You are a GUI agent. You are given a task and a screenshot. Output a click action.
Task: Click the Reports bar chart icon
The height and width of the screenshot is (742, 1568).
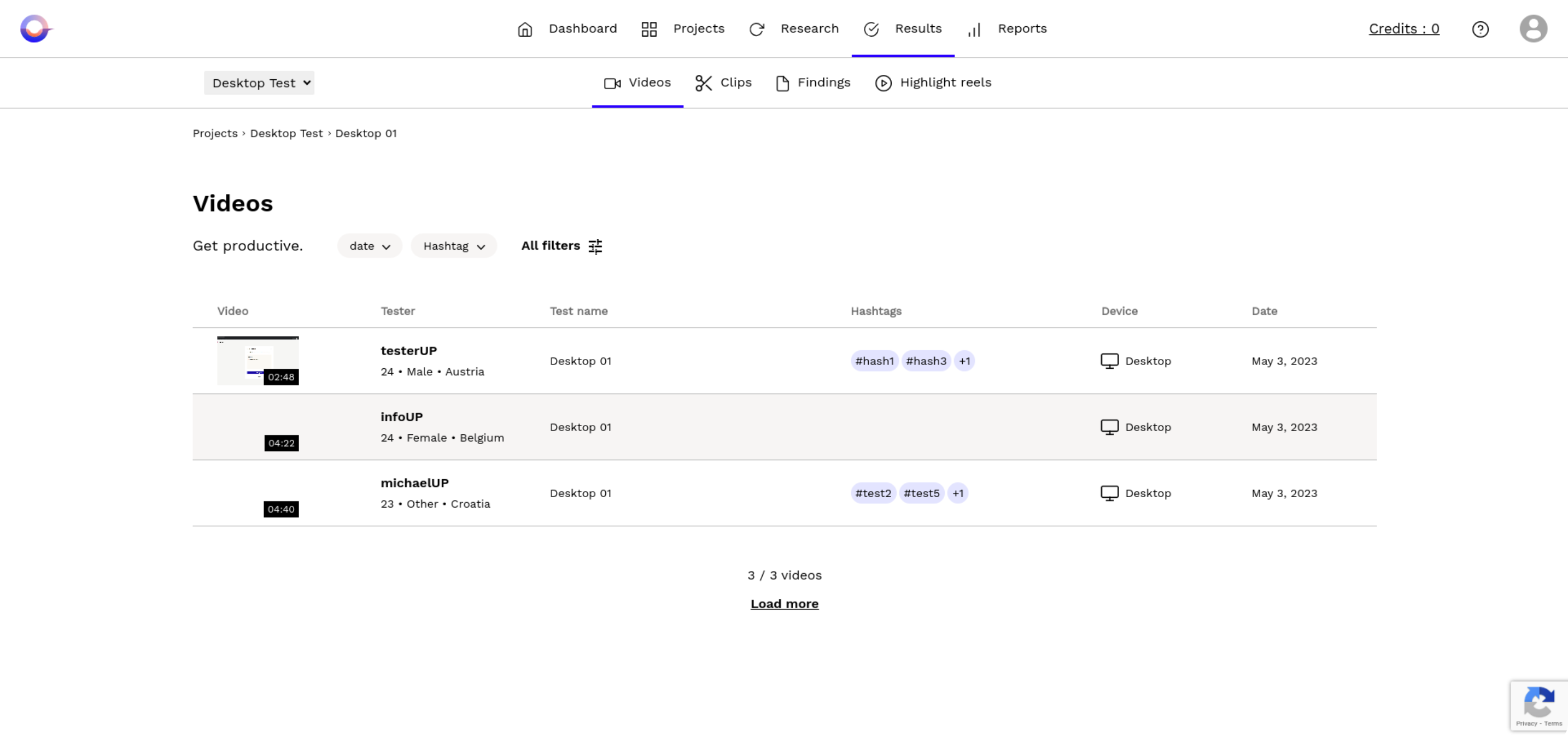975,28
